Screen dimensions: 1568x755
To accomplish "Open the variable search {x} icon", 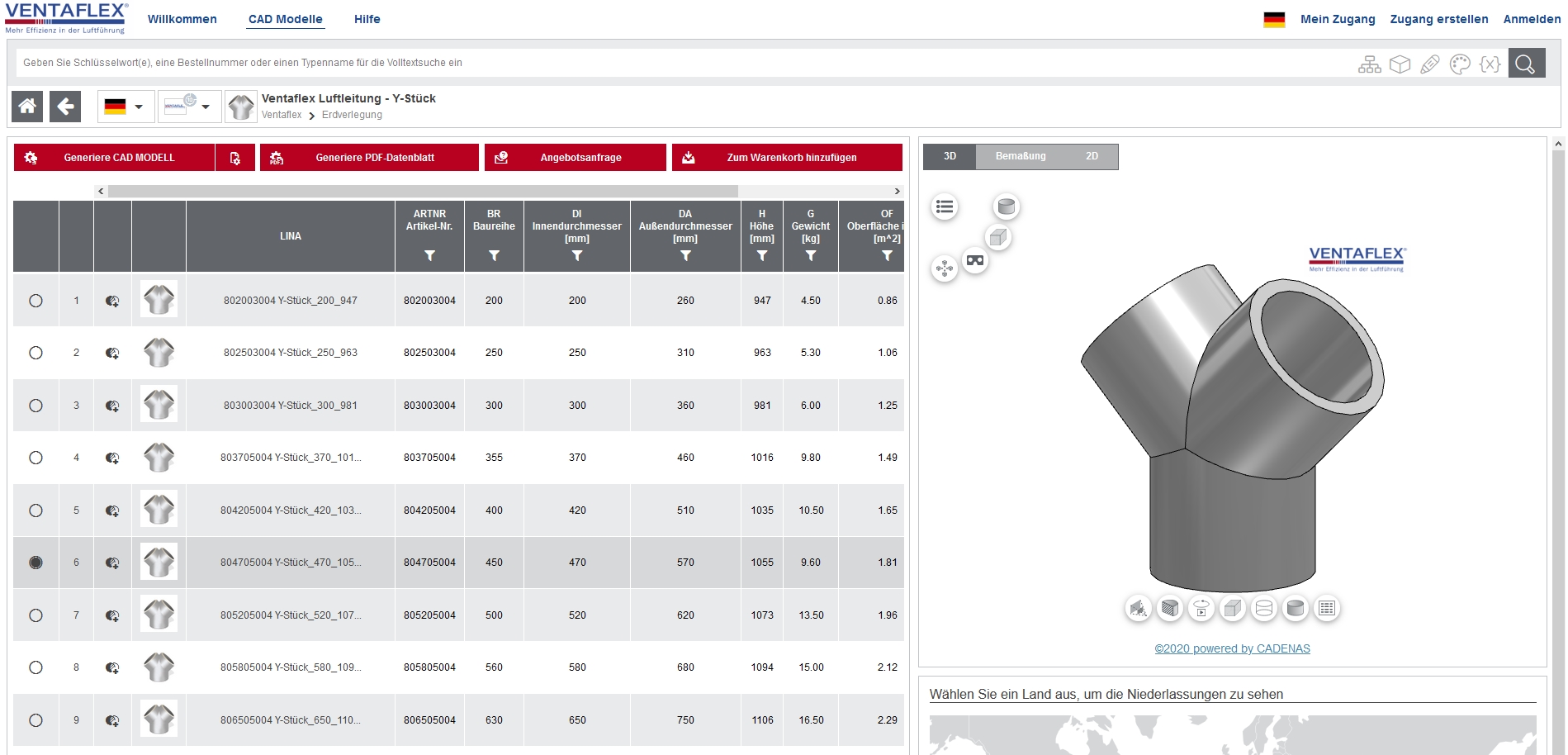I will pyautogui.click(x=1490, y=64).
